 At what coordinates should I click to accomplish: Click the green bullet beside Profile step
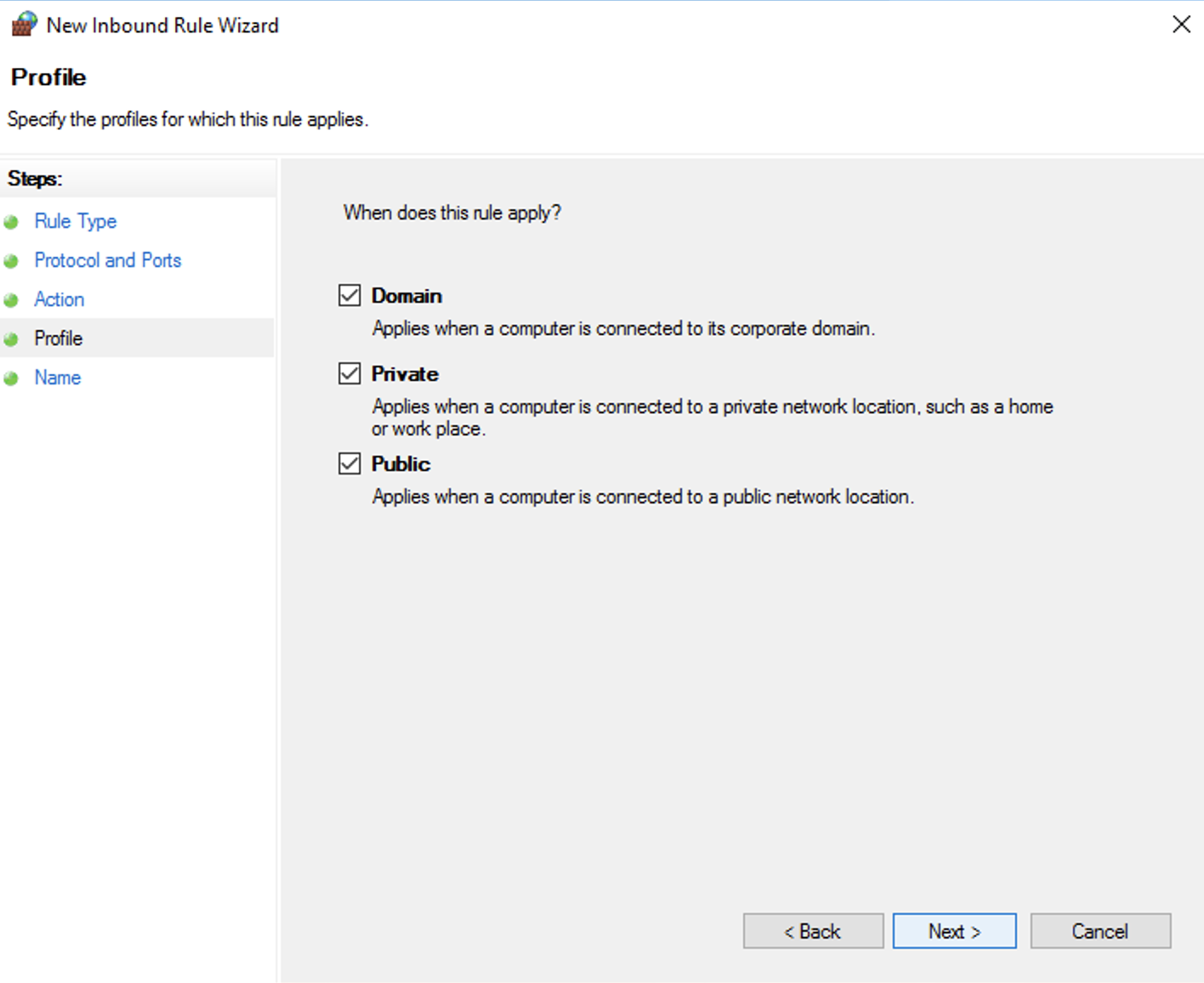click(x=11, y=340)
